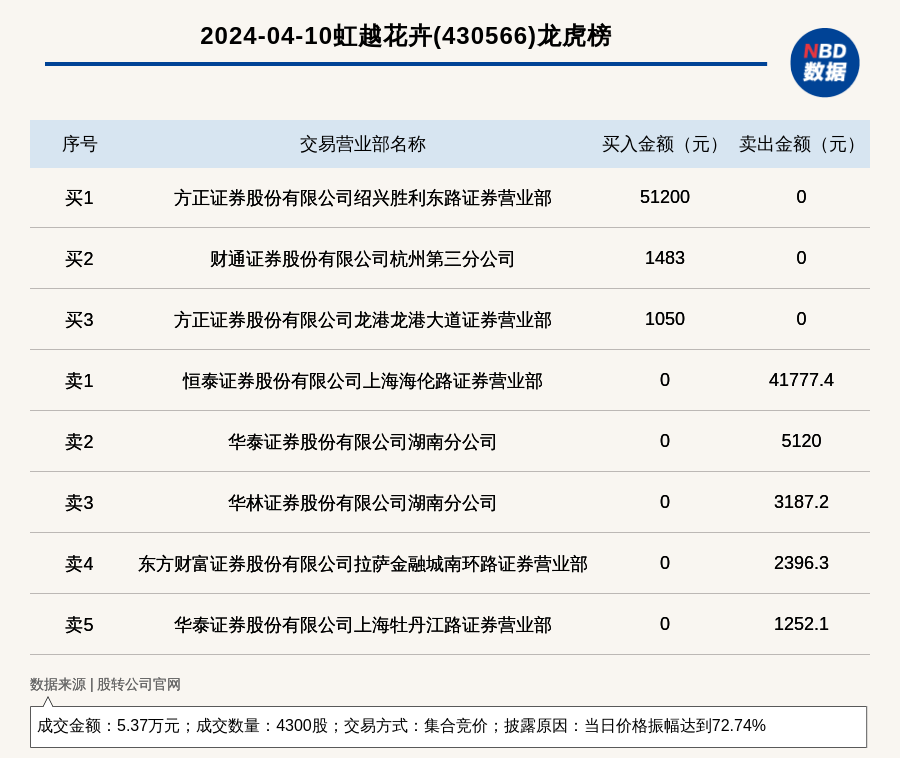The height and width of the screenshot is (758, 900).
Task: Select the 卖1 row label
Action: pyautogui.click(x=79, y=381)
